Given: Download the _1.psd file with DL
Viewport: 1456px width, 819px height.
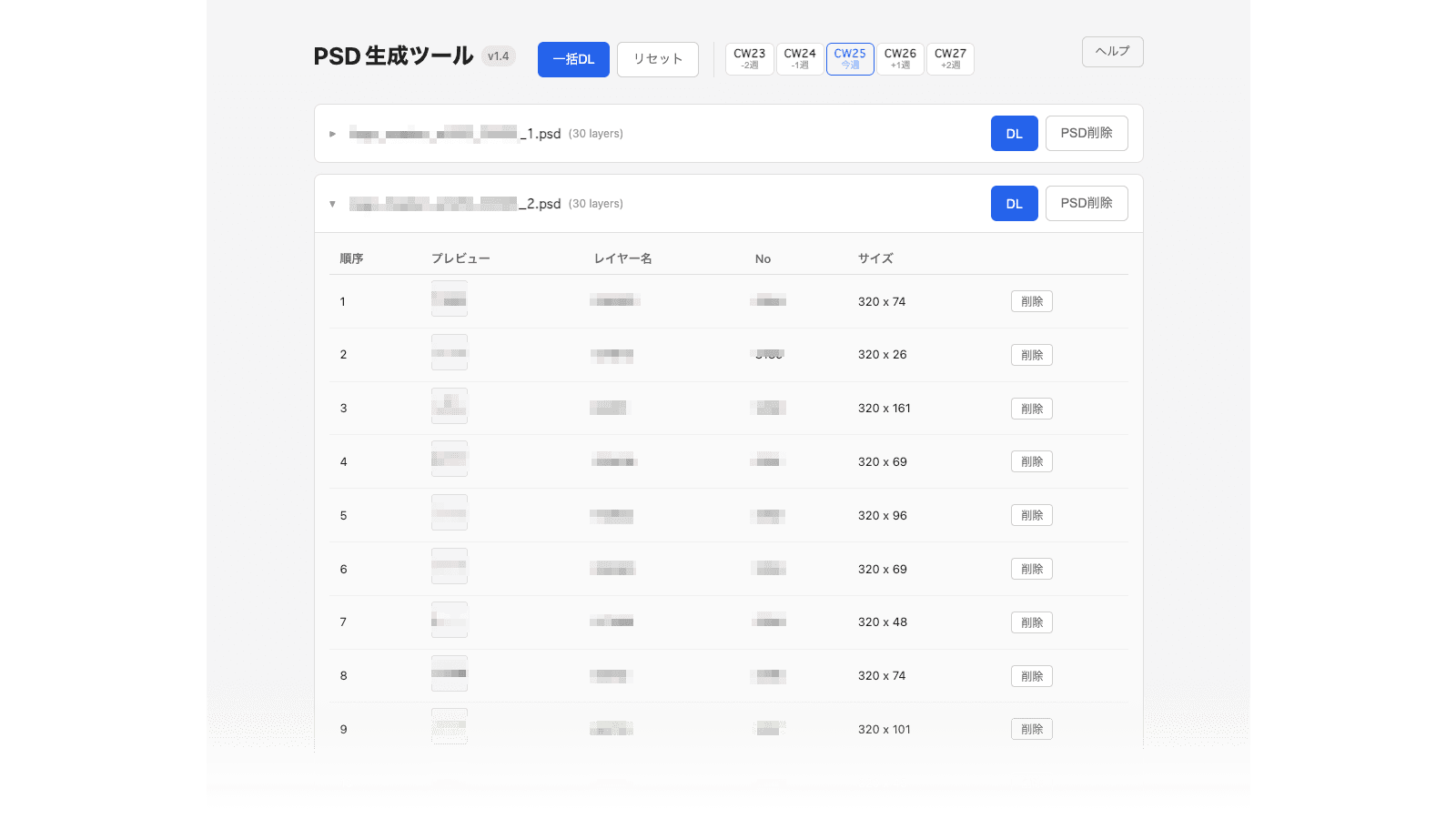Looking at the screenshot, I should (x=1015, y=134).
